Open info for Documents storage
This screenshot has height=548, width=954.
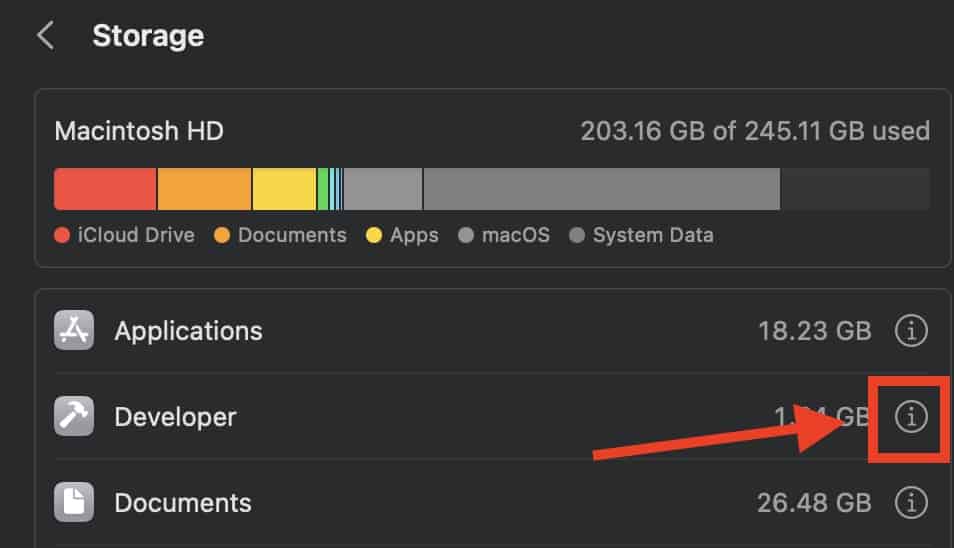tap(910, 501)
